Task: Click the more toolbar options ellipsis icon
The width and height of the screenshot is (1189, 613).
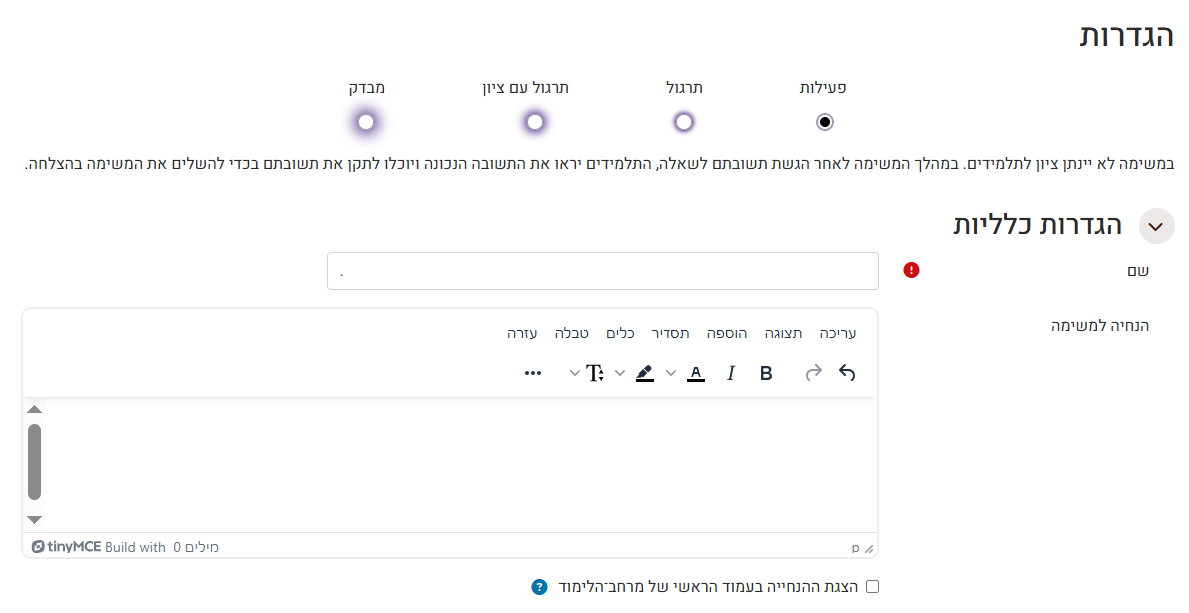Action: tap(533, 372)
